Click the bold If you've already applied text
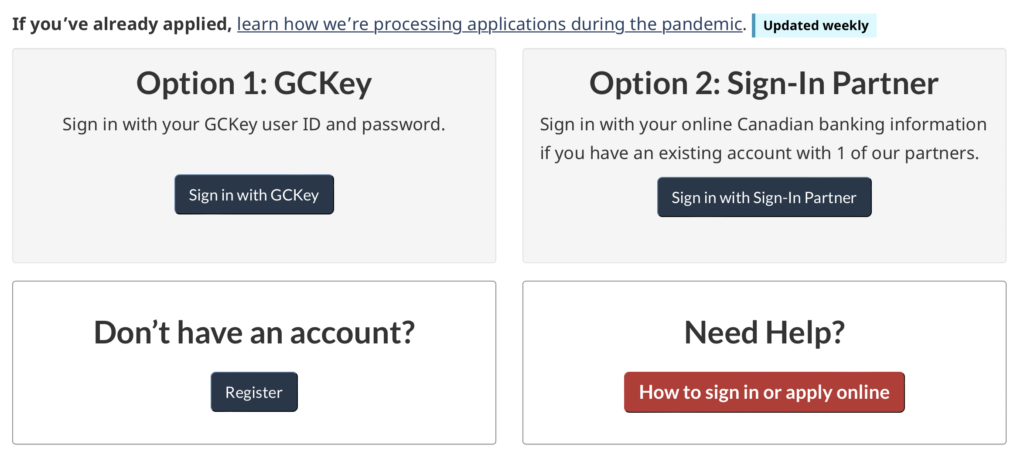1024x455 pixels. (122, 24)
